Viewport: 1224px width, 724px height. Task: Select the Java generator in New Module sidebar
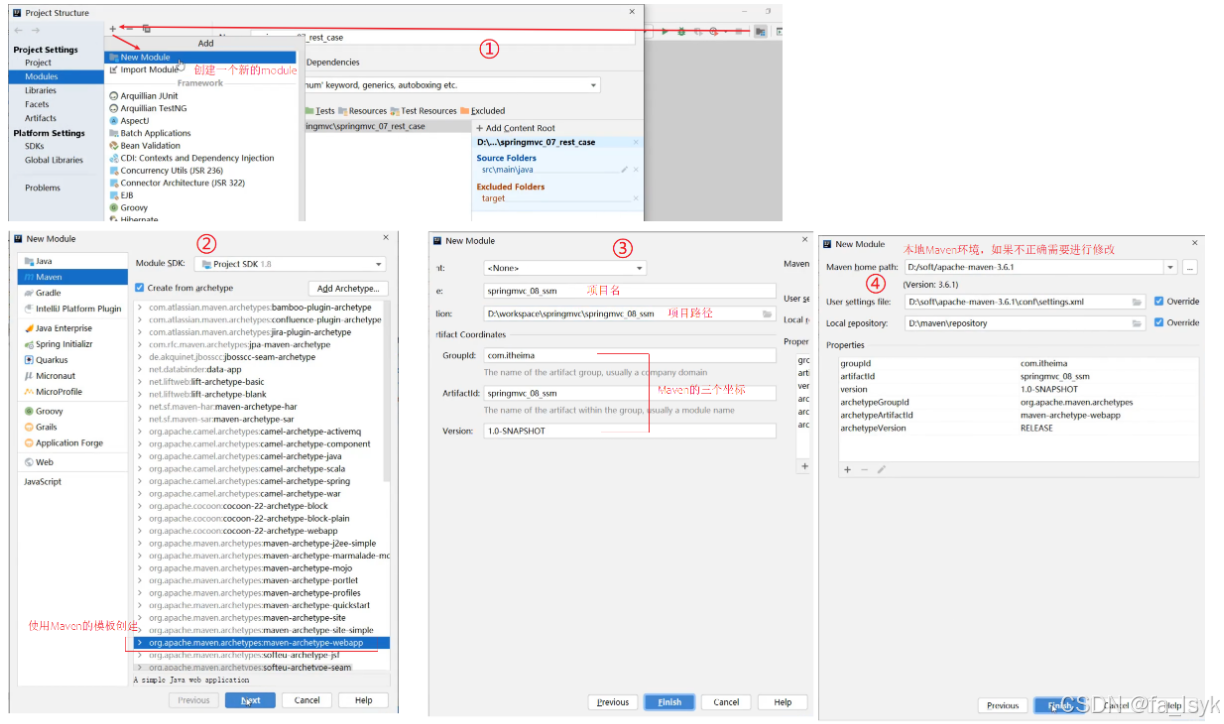click(x=73, y=261)
